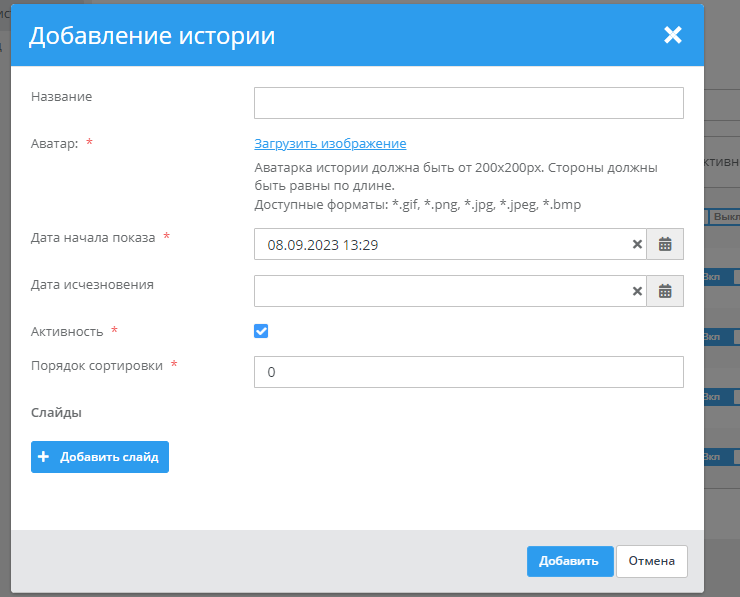Click the Активность label text

coord(67,331)
